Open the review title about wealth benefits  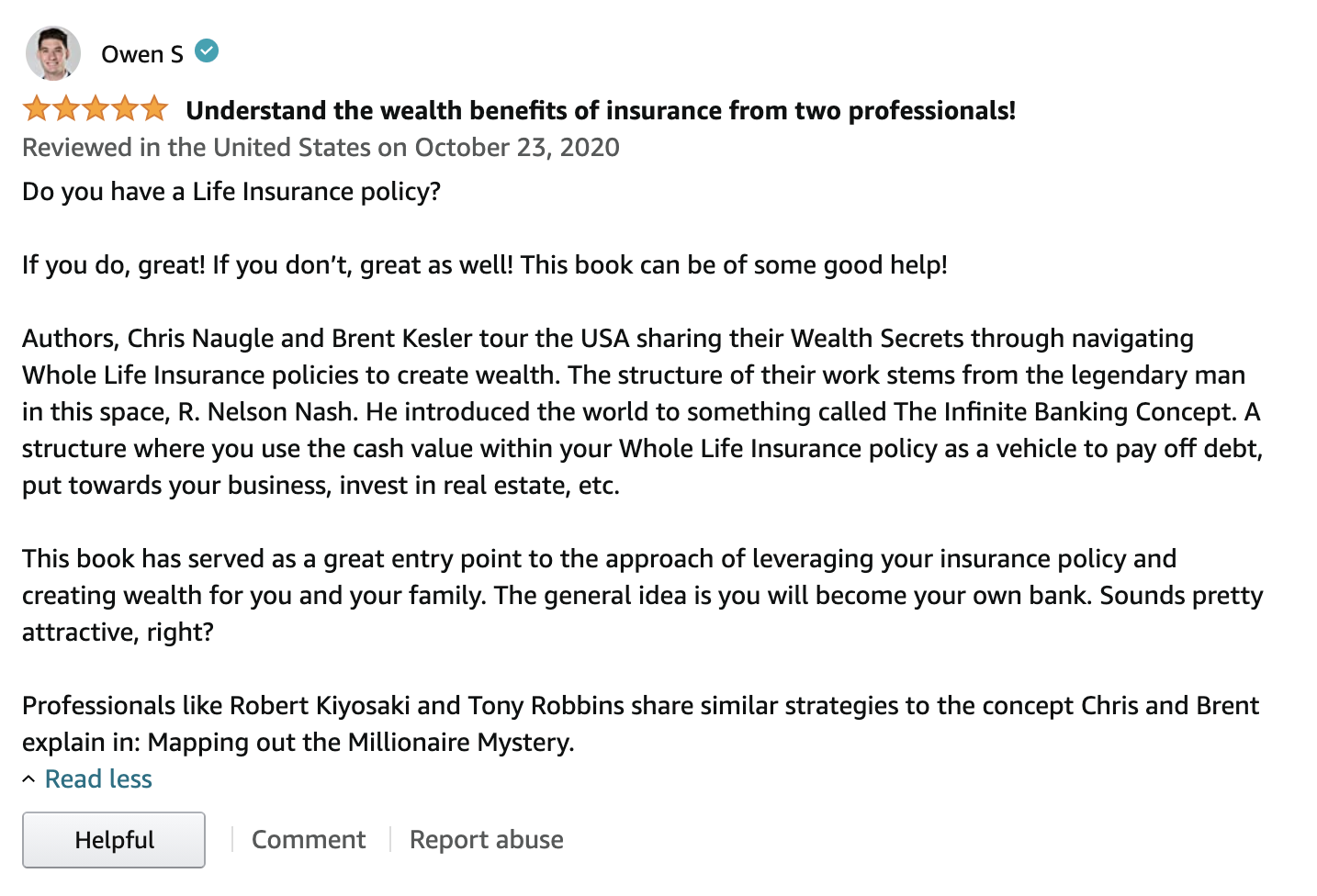[x=601, y=110]
